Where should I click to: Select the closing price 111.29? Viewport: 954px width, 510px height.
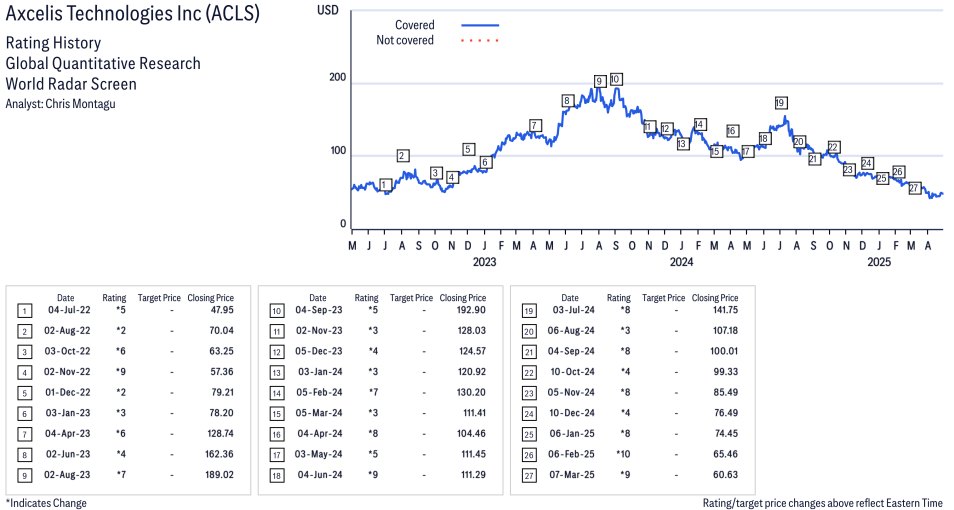point(473,475)
